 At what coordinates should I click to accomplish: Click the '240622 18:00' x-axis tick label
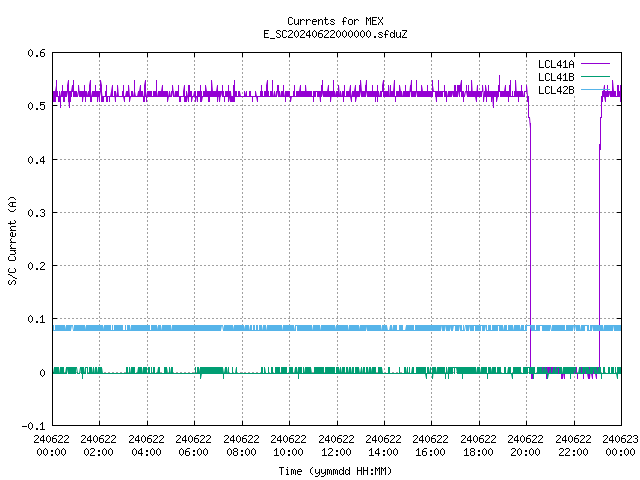click(478, 446)
